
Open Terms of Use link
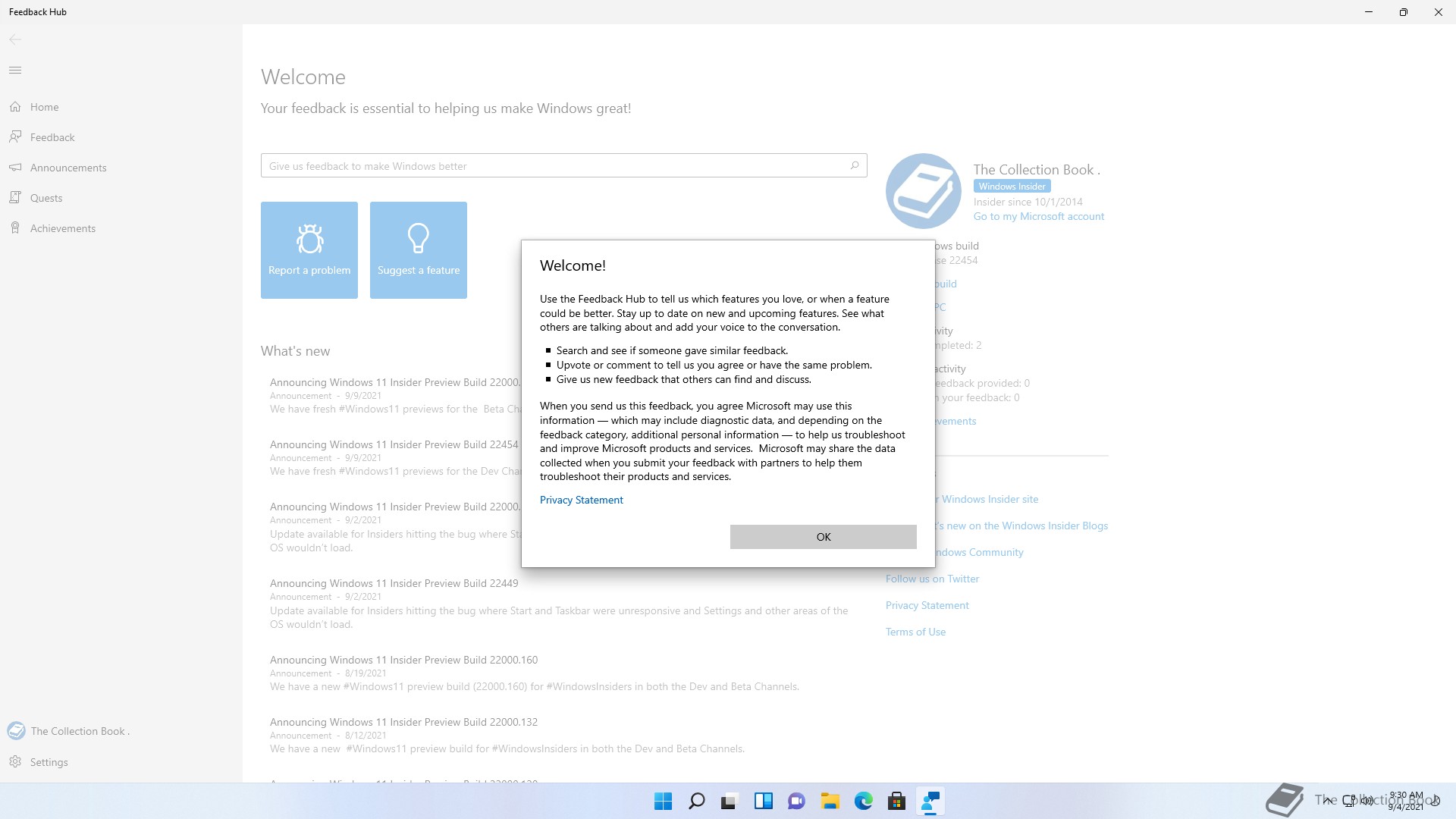[x=915, y=632]
